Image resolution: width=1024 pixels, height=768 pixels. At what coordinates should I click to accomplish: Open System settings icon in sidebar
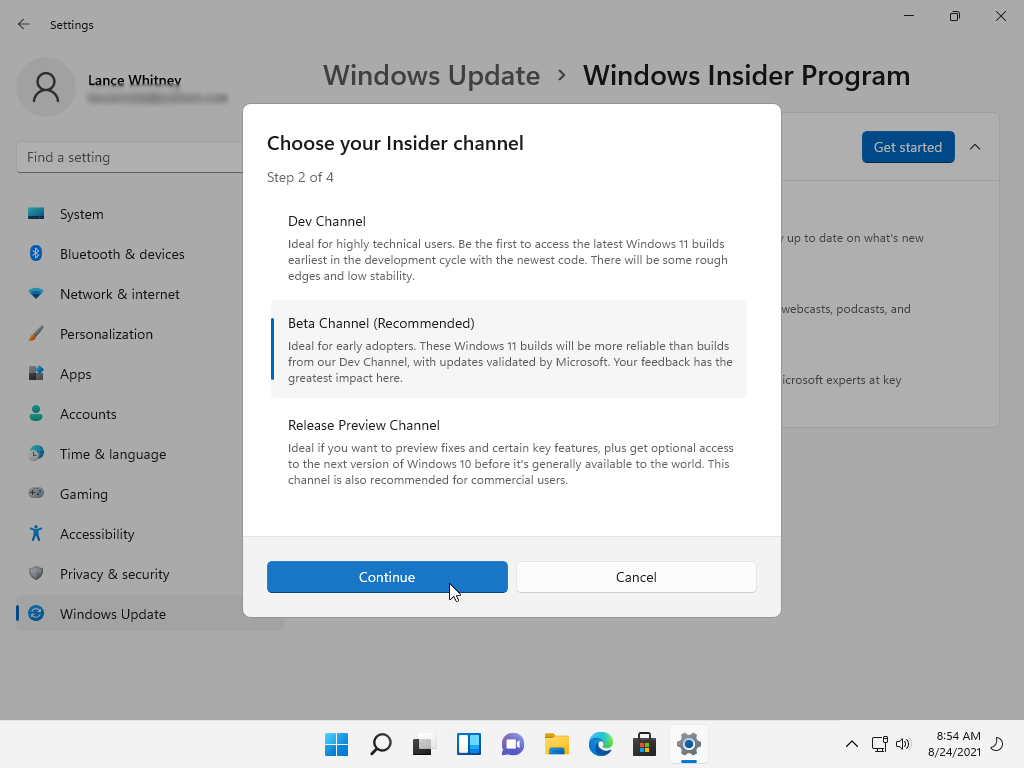[36, 214]
